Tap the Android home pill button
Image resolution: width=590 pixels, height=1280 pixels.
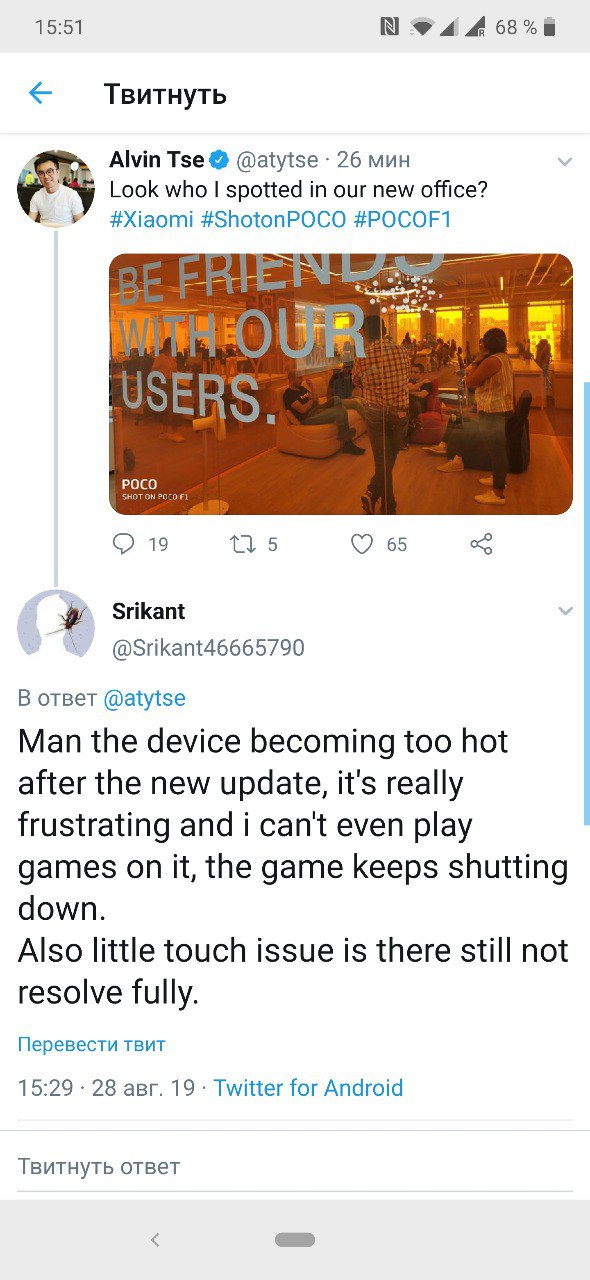[295, 1240]
